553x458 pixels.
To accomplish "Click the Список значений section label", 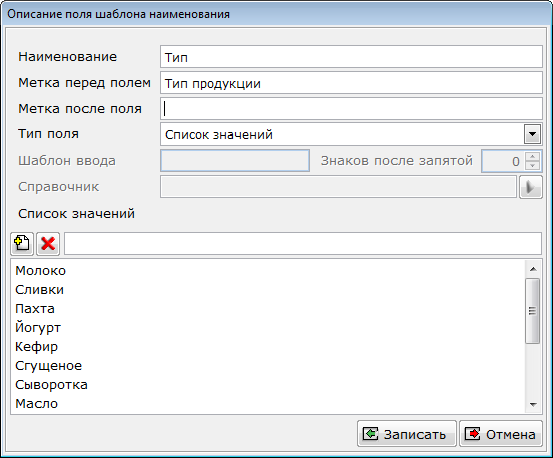I will 76,214.
